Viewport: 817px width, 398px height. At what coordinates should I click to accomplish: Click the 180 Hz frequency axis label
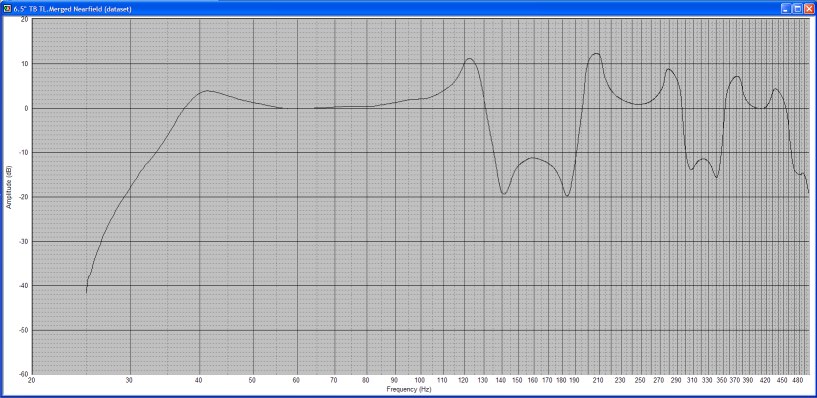[x=561, y=380]
